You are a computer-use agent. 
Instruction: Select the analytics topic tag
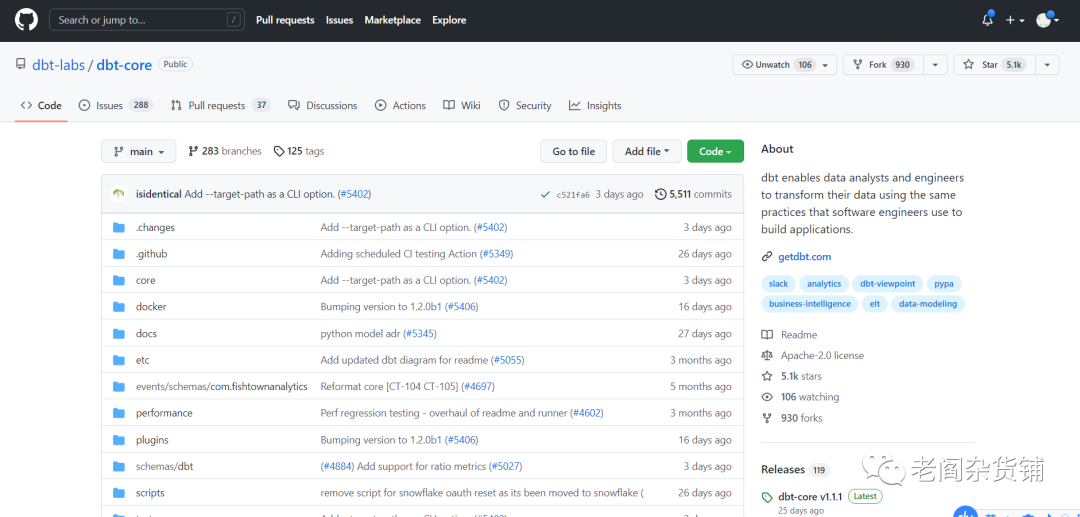824,284
